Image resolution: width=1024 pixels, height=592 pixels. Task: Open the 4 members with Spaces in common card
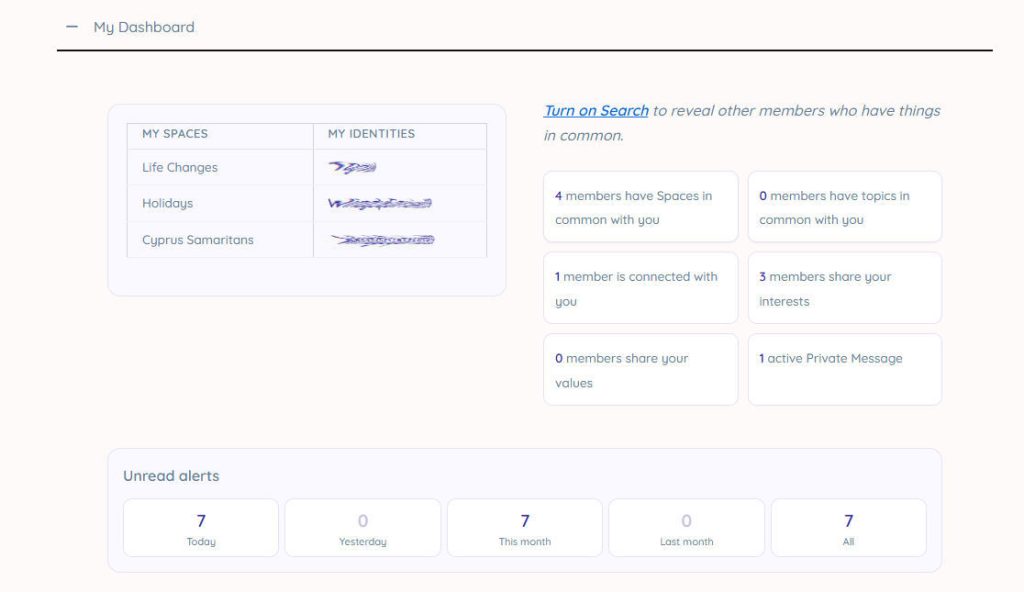[641, 207]
